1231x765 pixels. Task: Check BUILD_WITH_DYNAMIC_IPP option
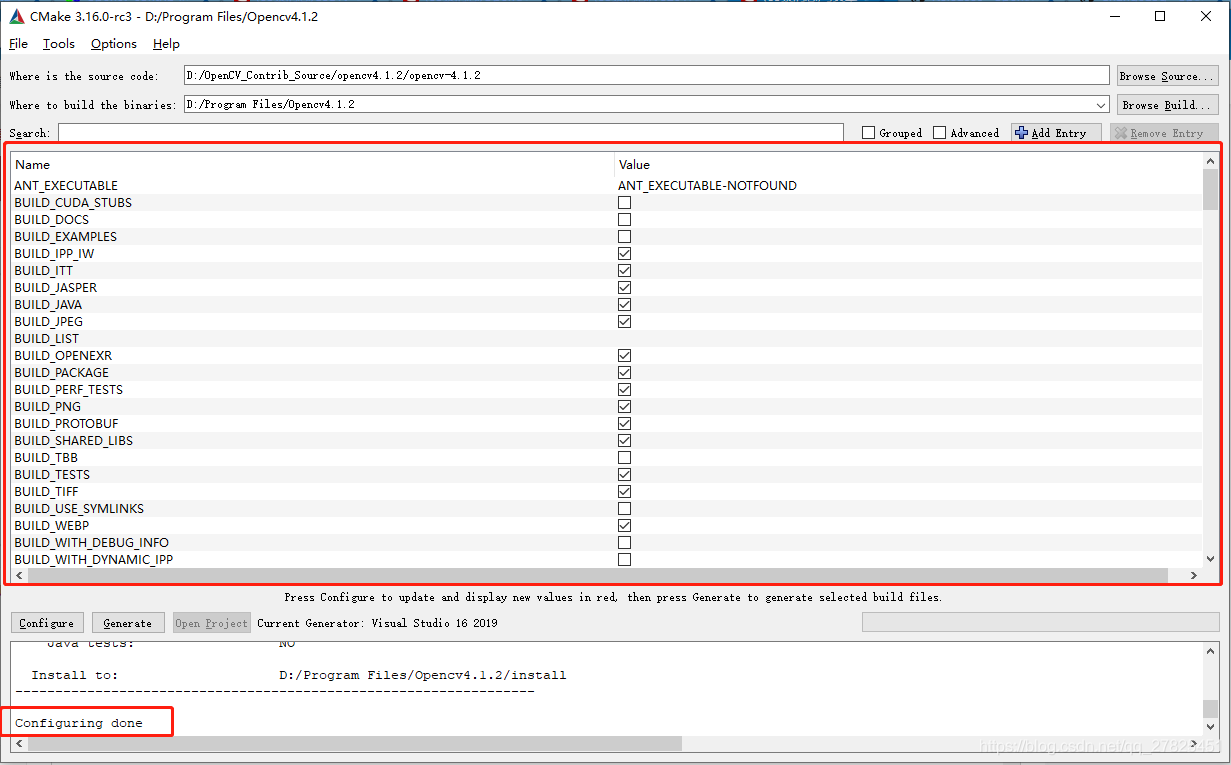pos(624,560)
